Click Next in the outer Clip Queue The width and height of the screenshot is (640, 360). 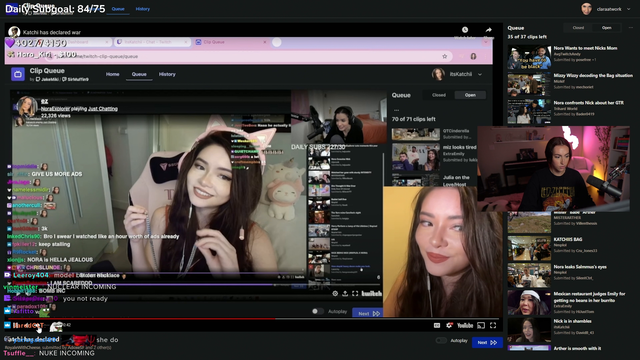(x=487, y=342)
